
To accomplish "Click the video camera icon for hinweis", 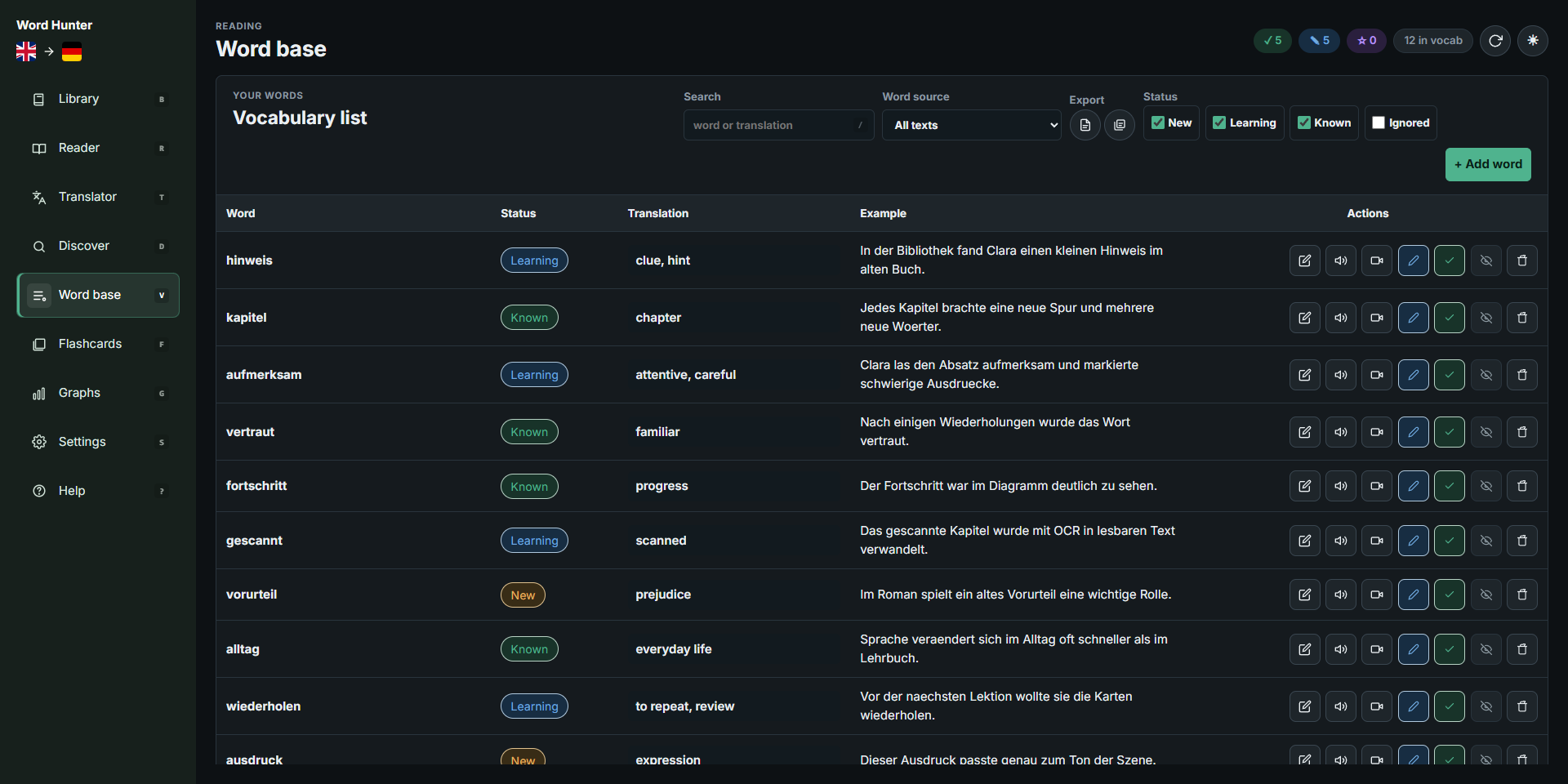I will coord(1377,261).
